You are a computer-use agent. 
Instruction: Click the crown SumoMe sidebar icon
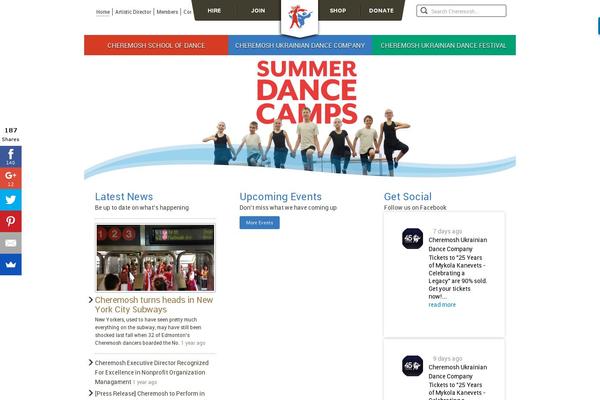click(11, 264)
